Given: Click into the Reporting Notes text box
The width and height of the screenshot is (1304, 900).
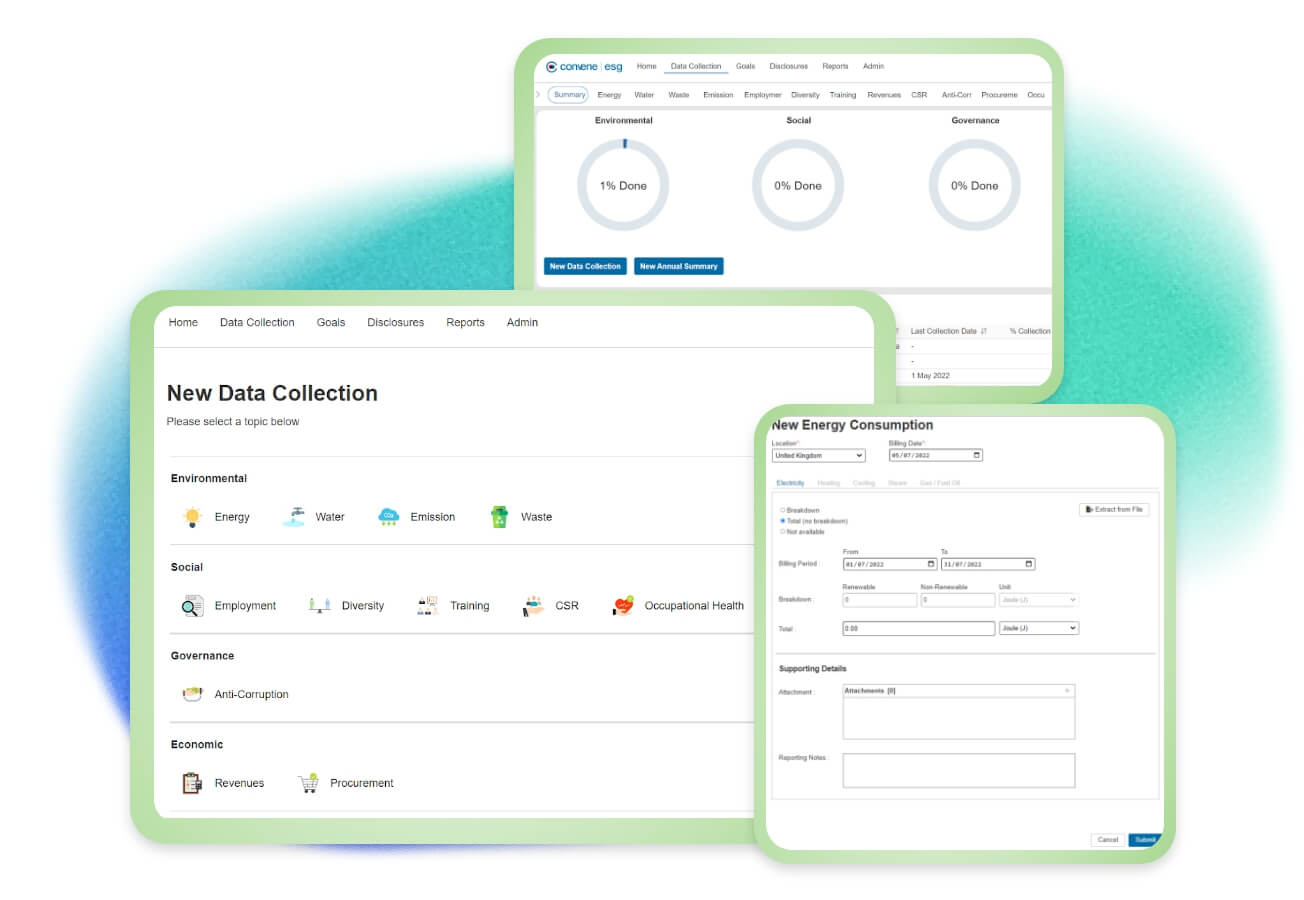Looking at the screenshot, I should coord(958,771).
